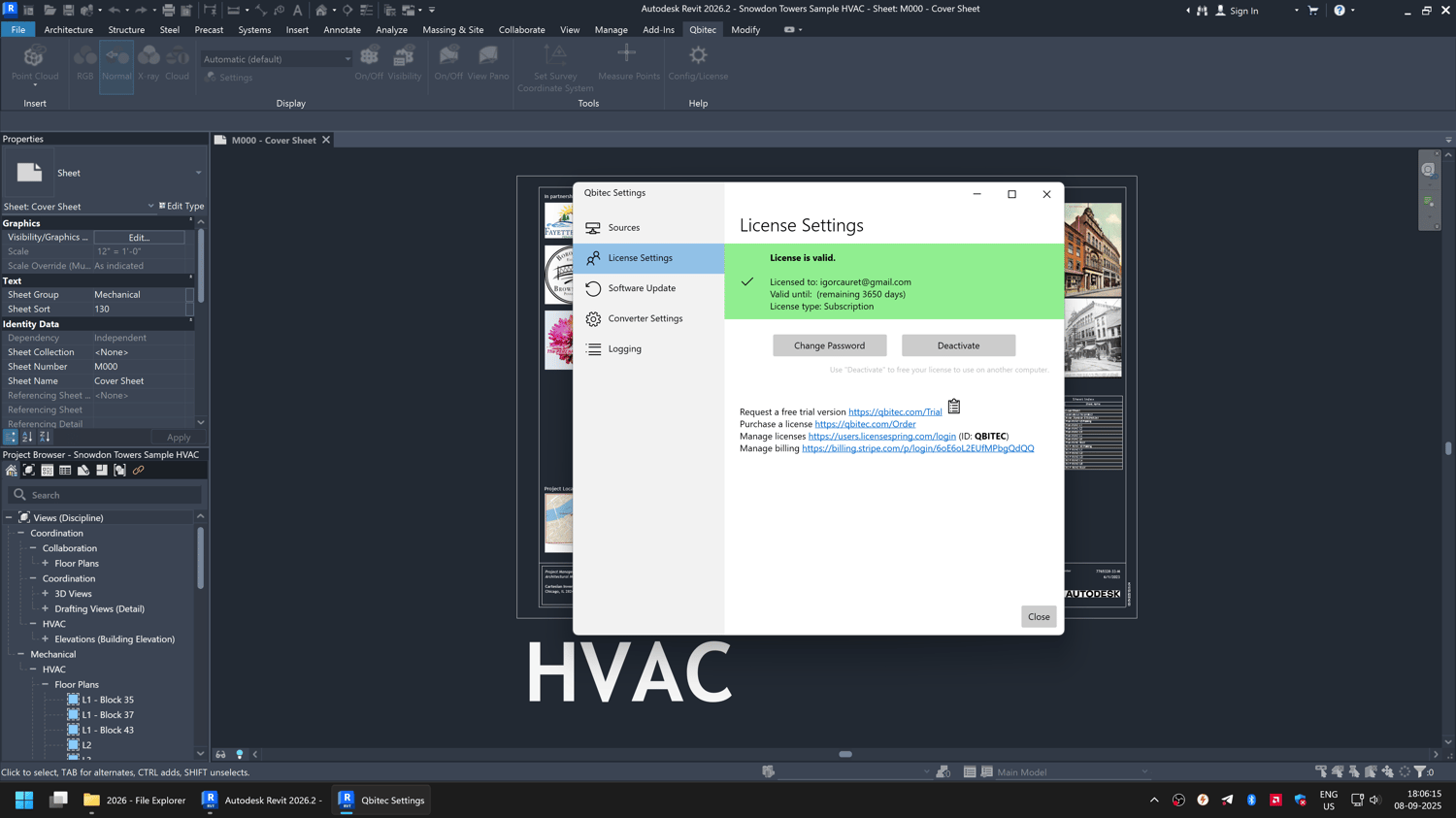Screen dimensions: 1456x818
Task: Click the link icon in Project Browser toolbar
Action: (x=138, y=471)
